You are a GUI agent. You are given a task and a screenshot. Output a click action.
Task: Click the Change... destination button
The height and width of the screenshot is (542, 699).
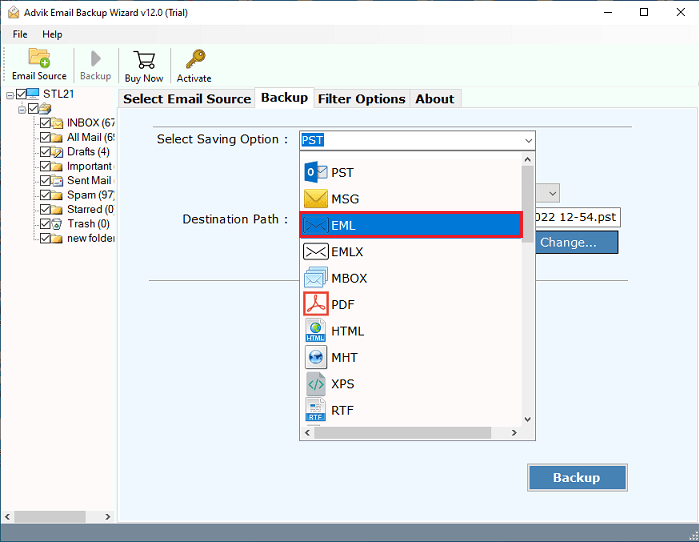click(576, 242)
